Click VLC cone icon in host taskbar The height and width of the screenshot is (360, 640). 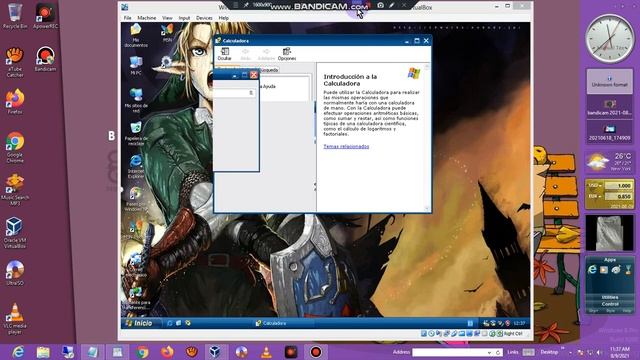coord(266,352)
